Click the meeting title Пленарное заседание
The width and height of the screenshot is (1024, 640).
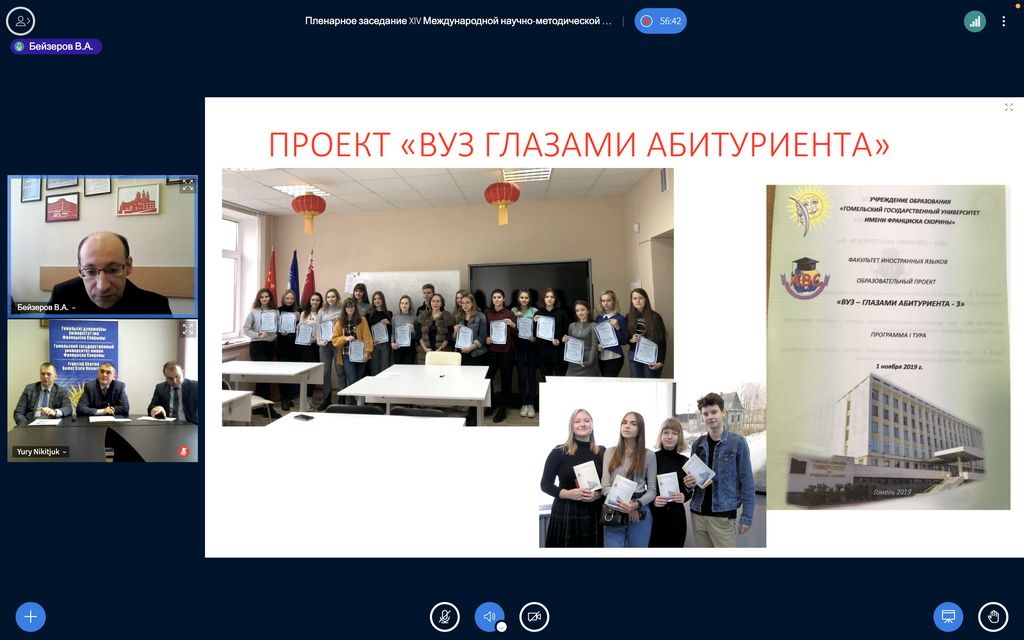pos(458,21)
